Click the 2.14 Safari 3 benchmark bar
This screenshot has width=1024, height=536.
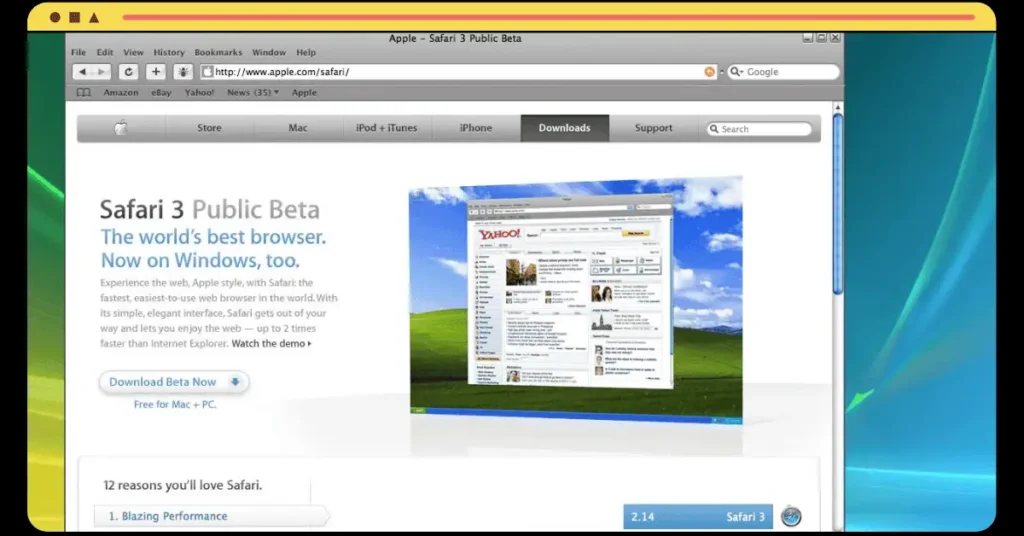tap(698, 516)
